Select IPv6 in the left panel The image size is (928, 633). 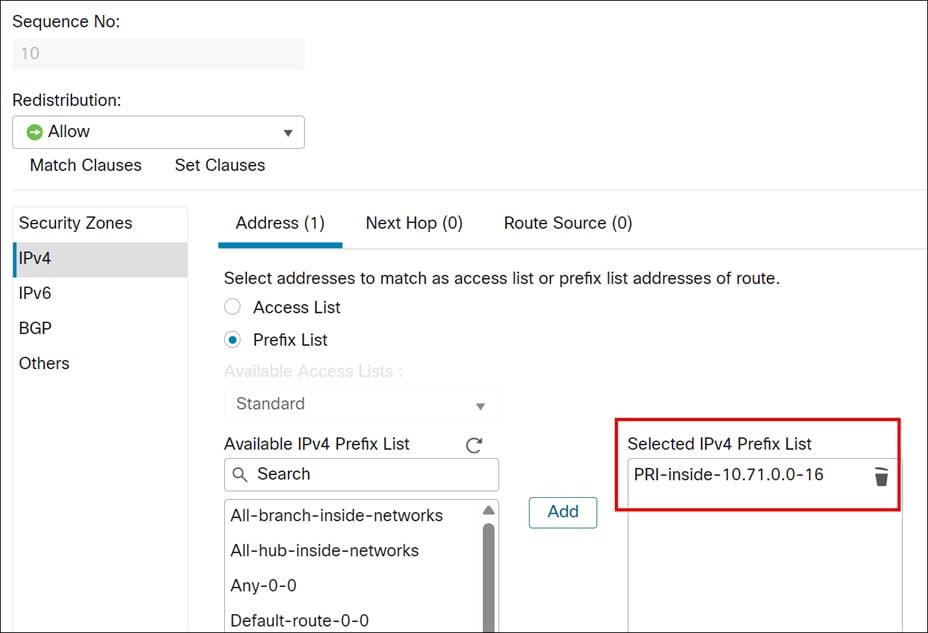pos(35,293)
